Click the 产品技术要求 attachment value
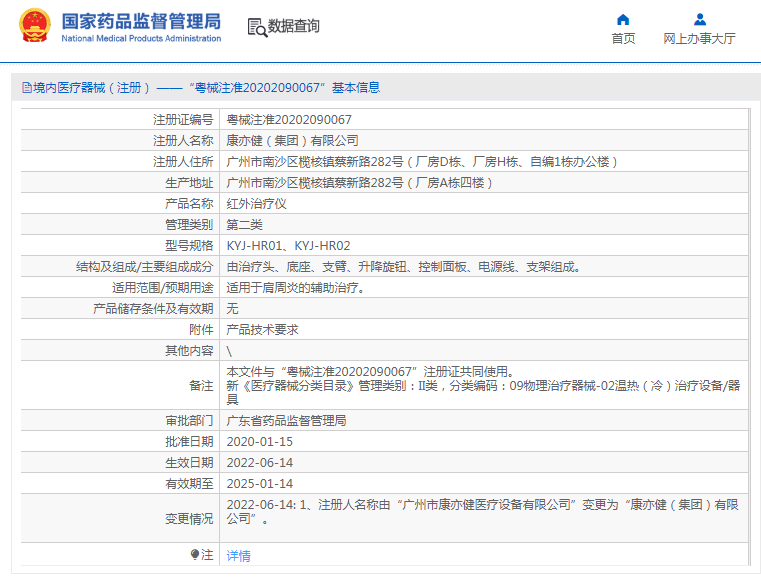The height and width of the screenshot is (580, 761). pos(262,329)
